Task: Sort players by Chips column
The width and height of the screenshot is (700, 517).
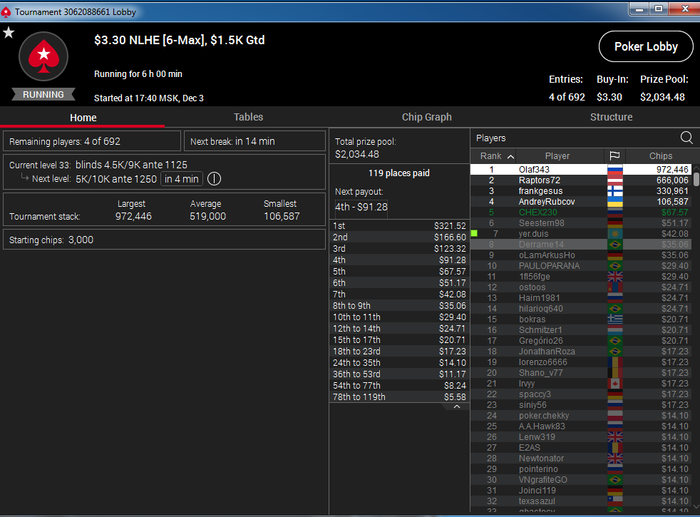Action: [x=660, y=156]
